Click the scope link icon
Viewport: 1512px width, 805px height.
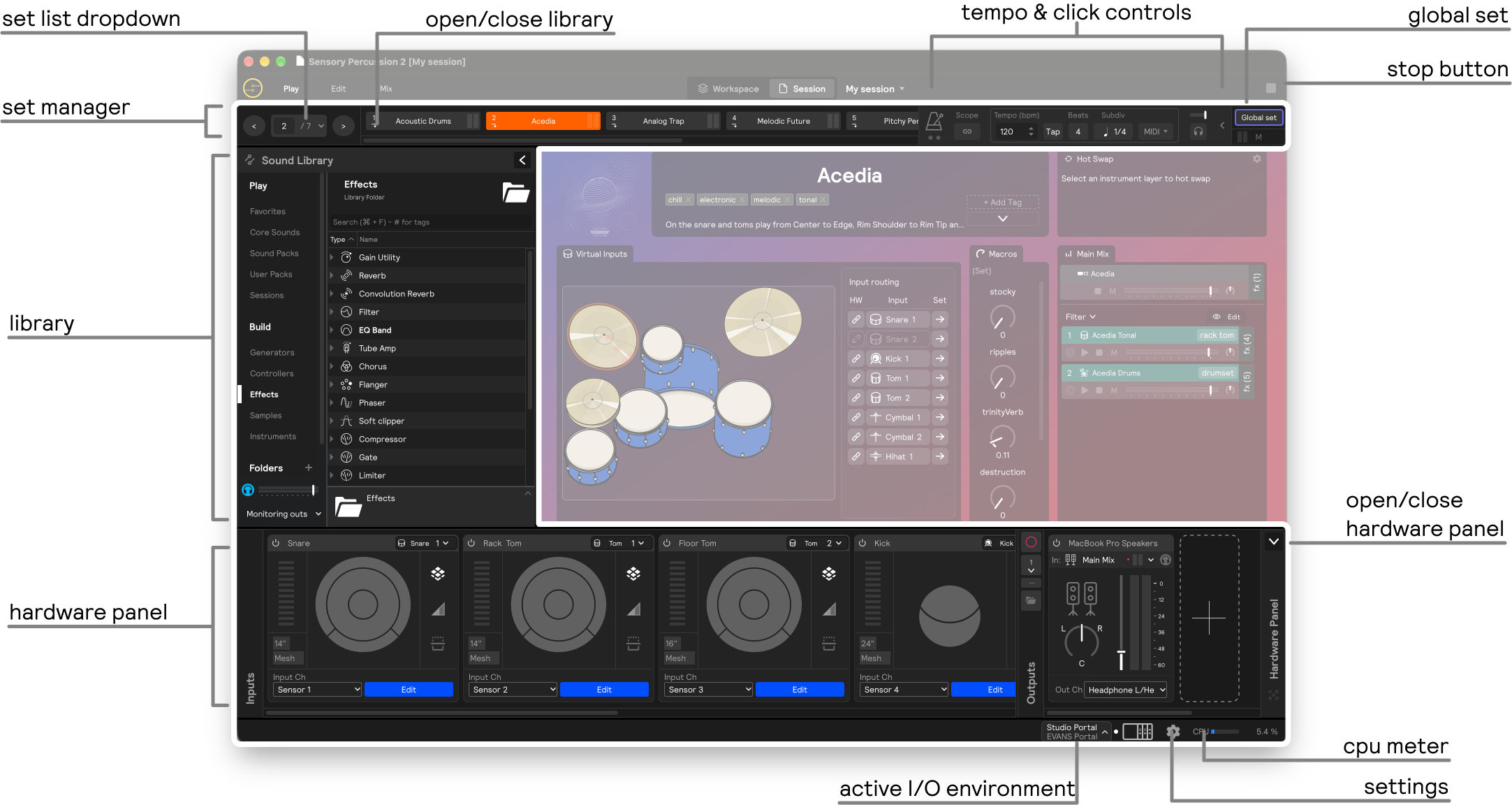click(967, 131)
